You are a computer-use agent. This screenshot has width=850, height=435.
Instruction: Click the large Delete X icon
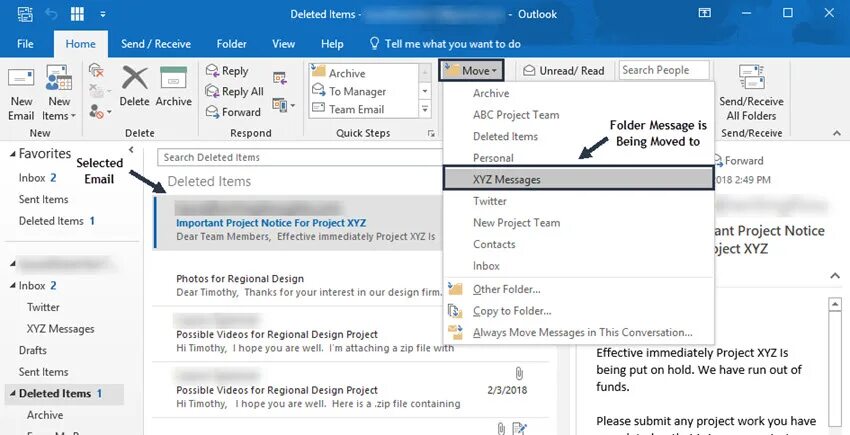tap(134, 78)
